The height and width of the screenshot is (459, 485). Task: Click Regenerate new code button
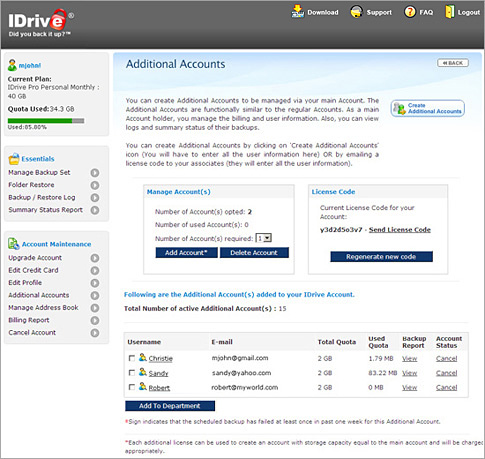[x=381, y=257]
